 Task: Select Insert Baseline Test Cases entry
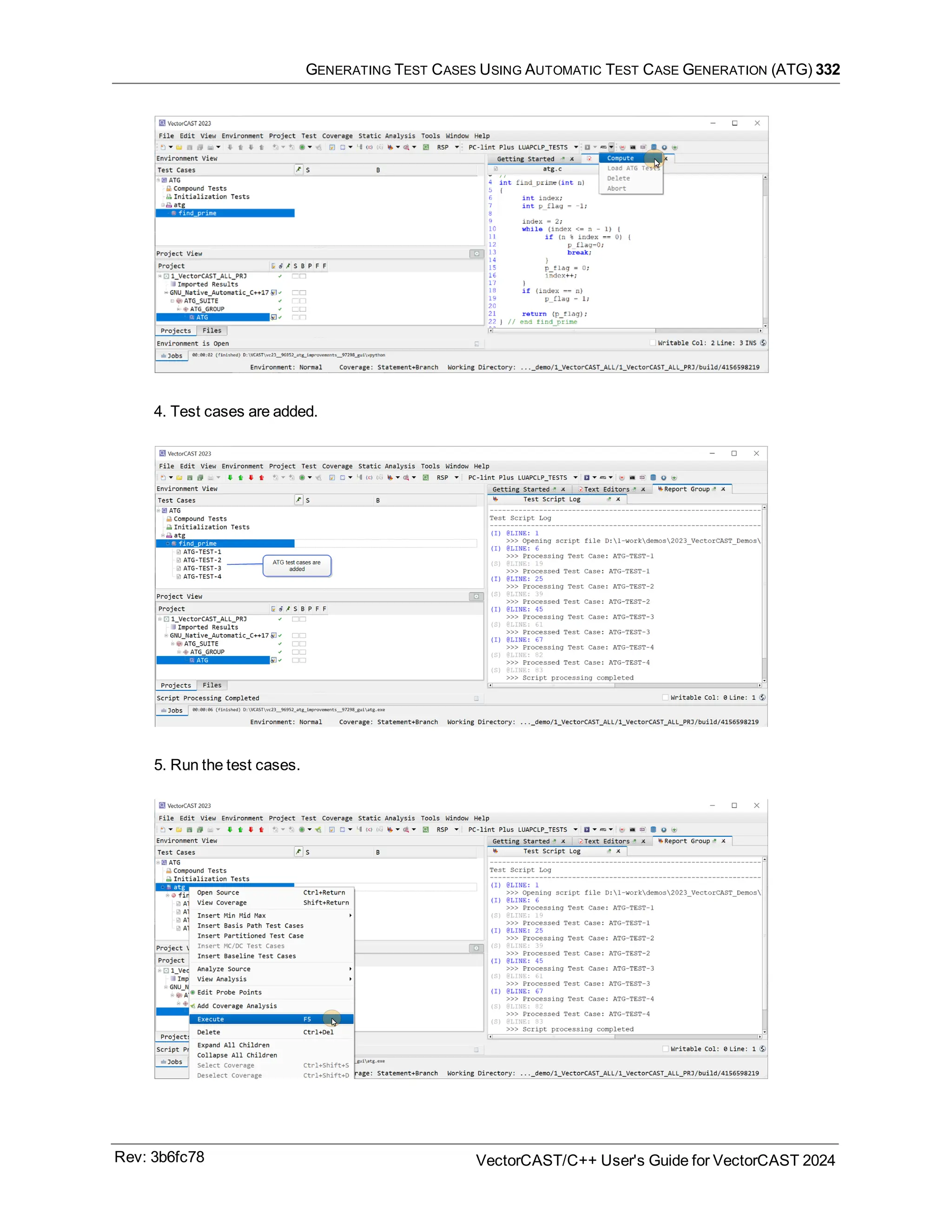coord(271,956)
